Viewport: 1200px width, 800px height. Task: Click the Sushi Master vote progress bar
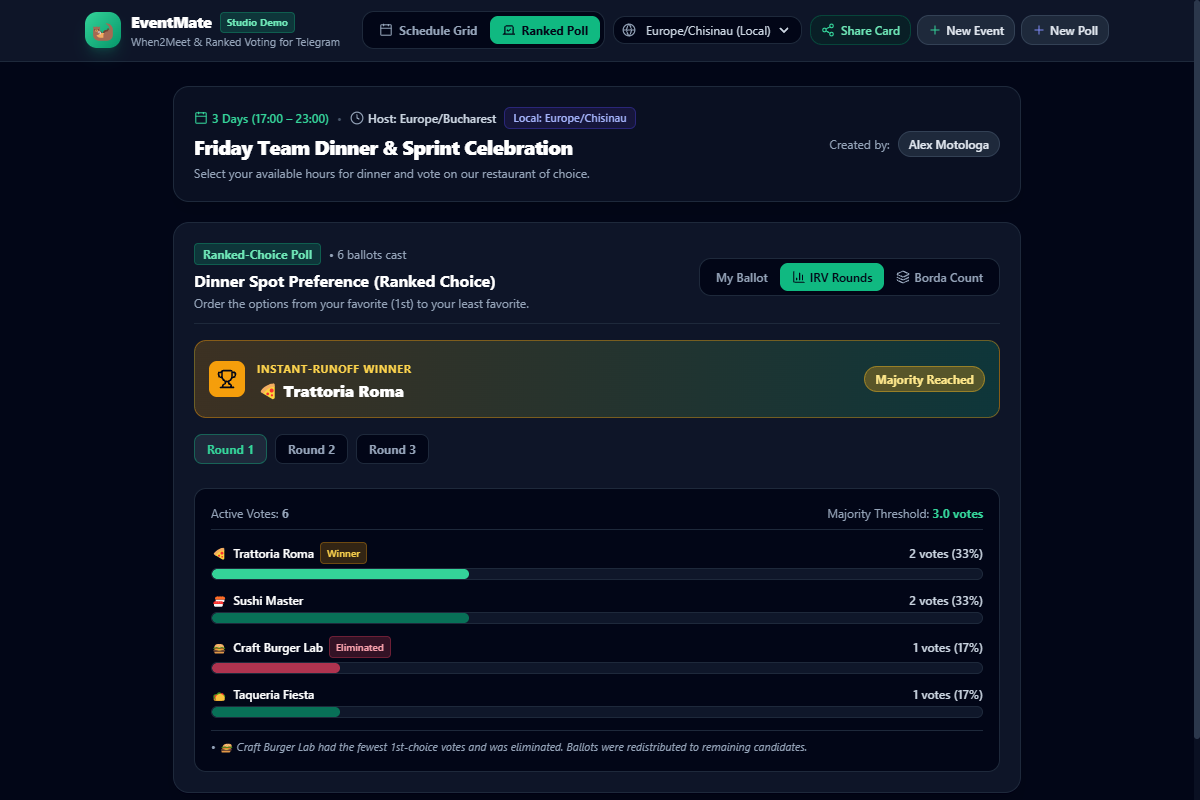pos(597,618)
